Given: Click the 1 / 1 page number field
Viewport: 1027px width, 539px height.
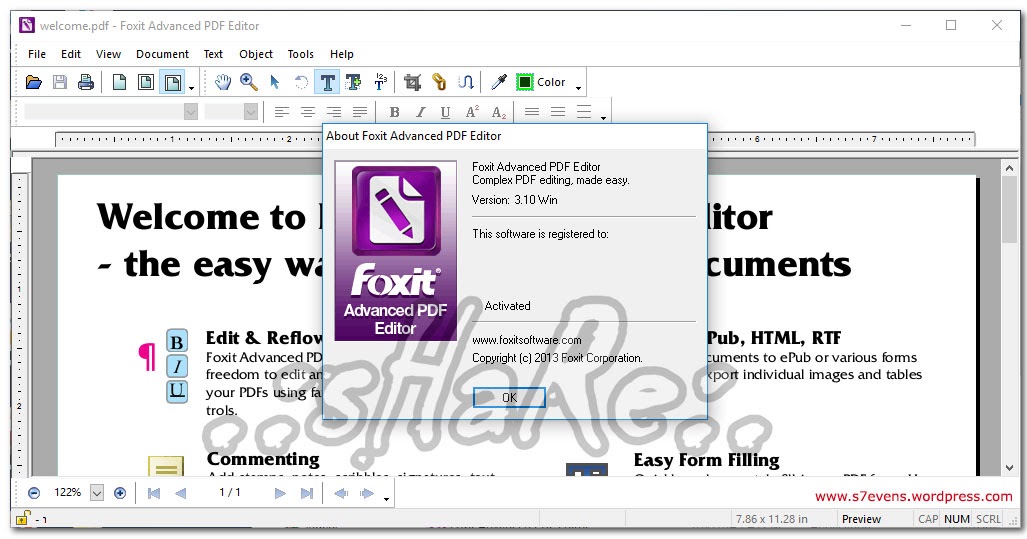Looking at the screenshot, I should click(230, 493).
